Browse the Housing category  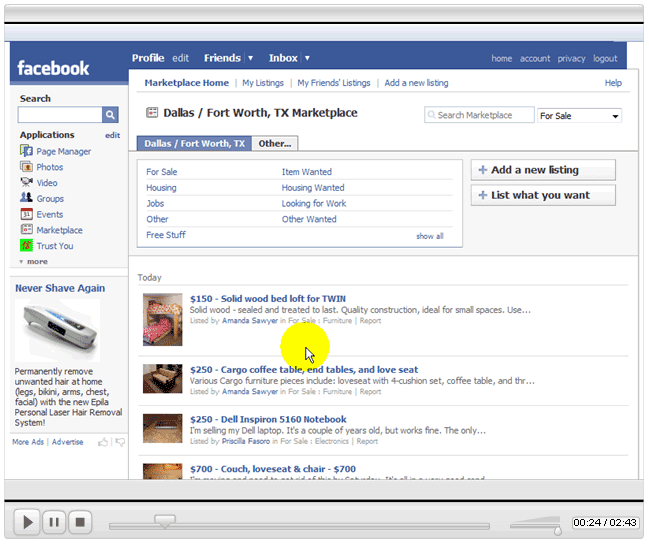point(161,187)
